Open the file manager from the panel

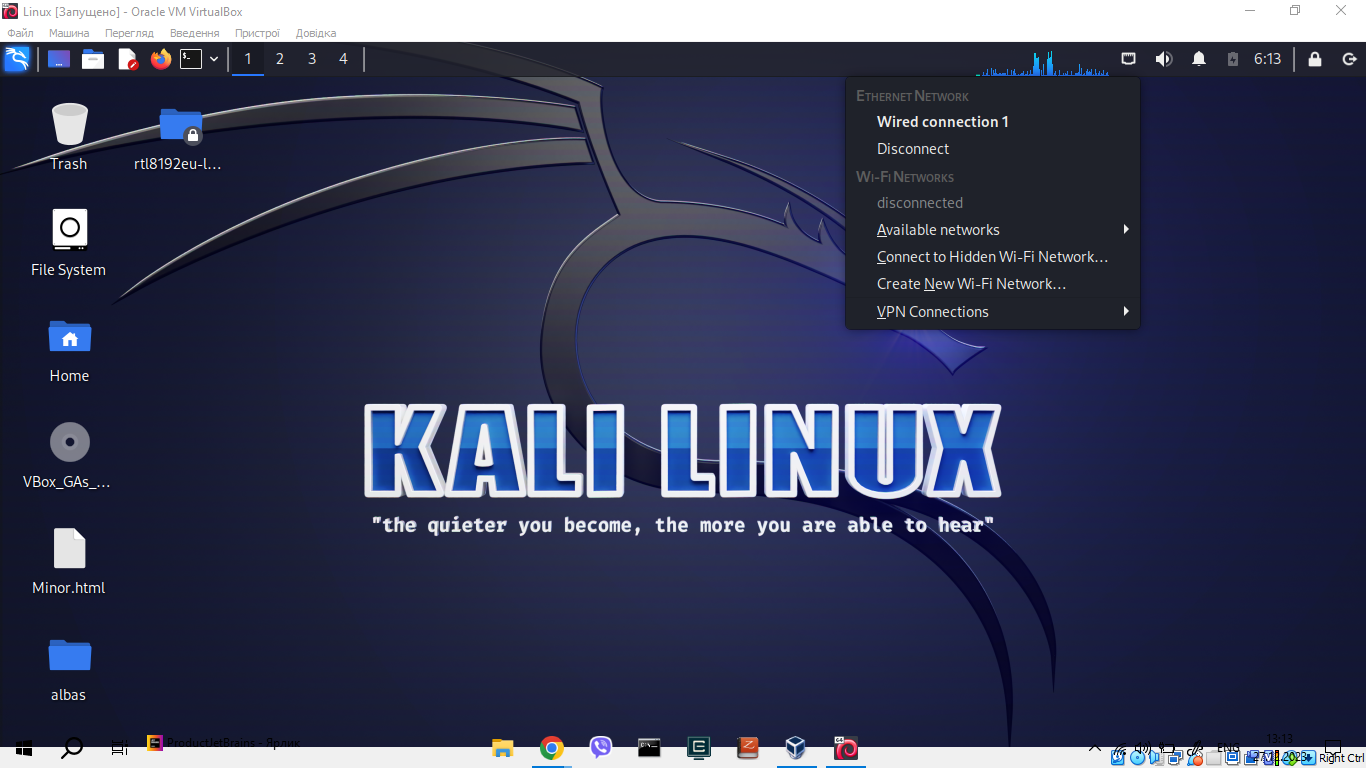(x=93, y=59)
